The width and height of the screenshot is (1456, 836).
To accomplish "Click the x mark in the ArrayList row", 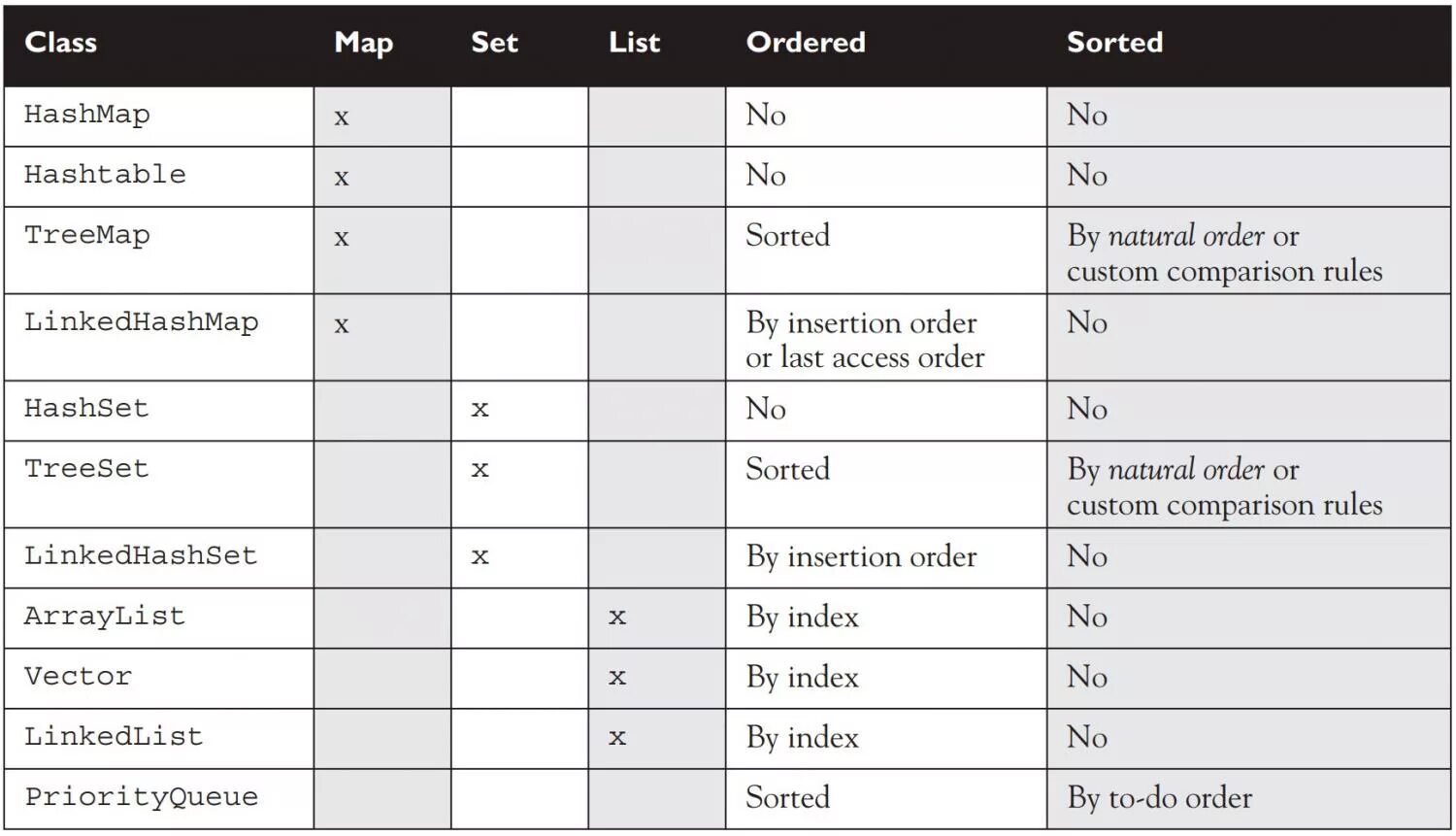I will click(x=617, y=619).
